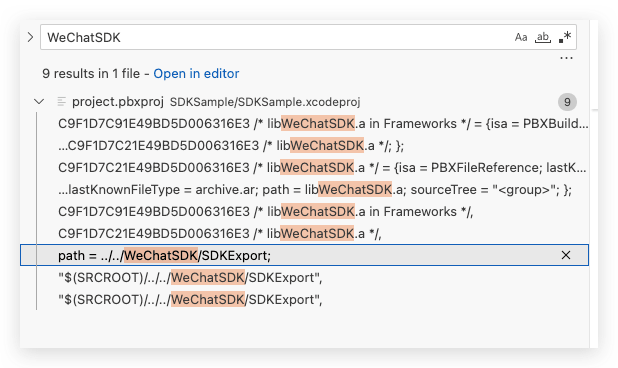Collapse the project.pbxproj results group

click(39, 102)
